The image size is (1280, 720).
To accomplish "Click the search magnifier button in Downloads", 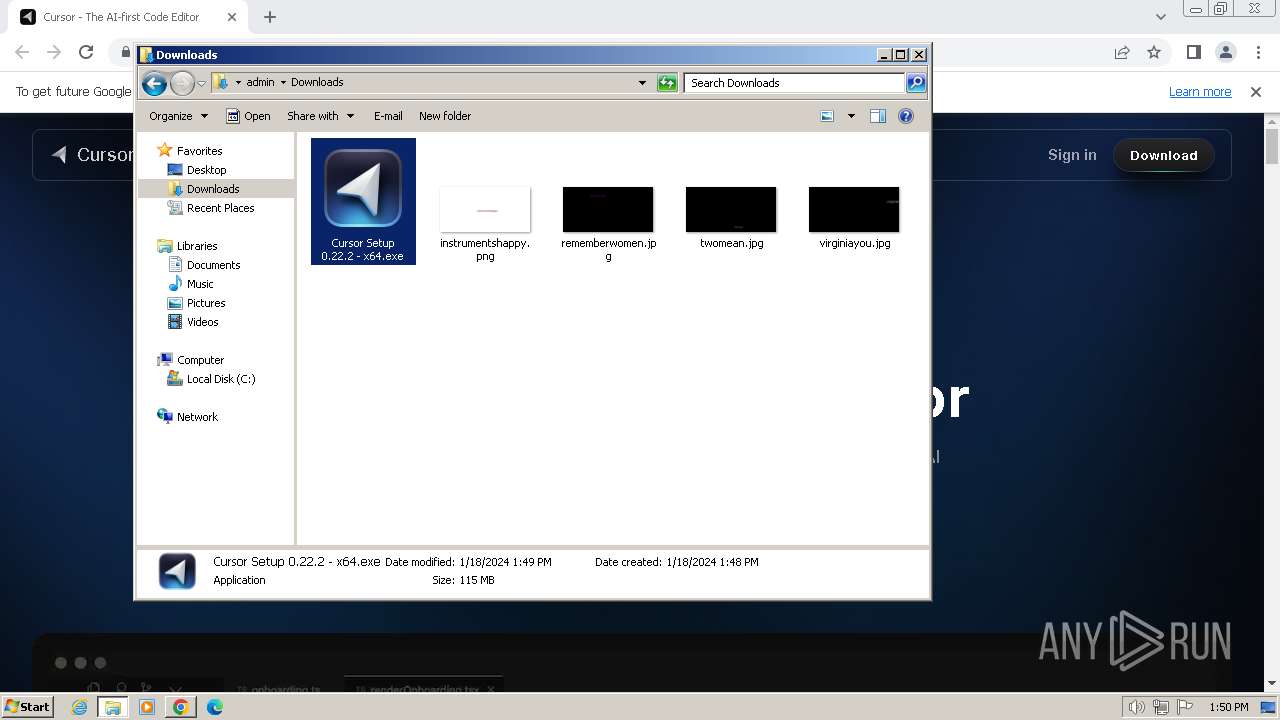I will [x=916, y=83].
